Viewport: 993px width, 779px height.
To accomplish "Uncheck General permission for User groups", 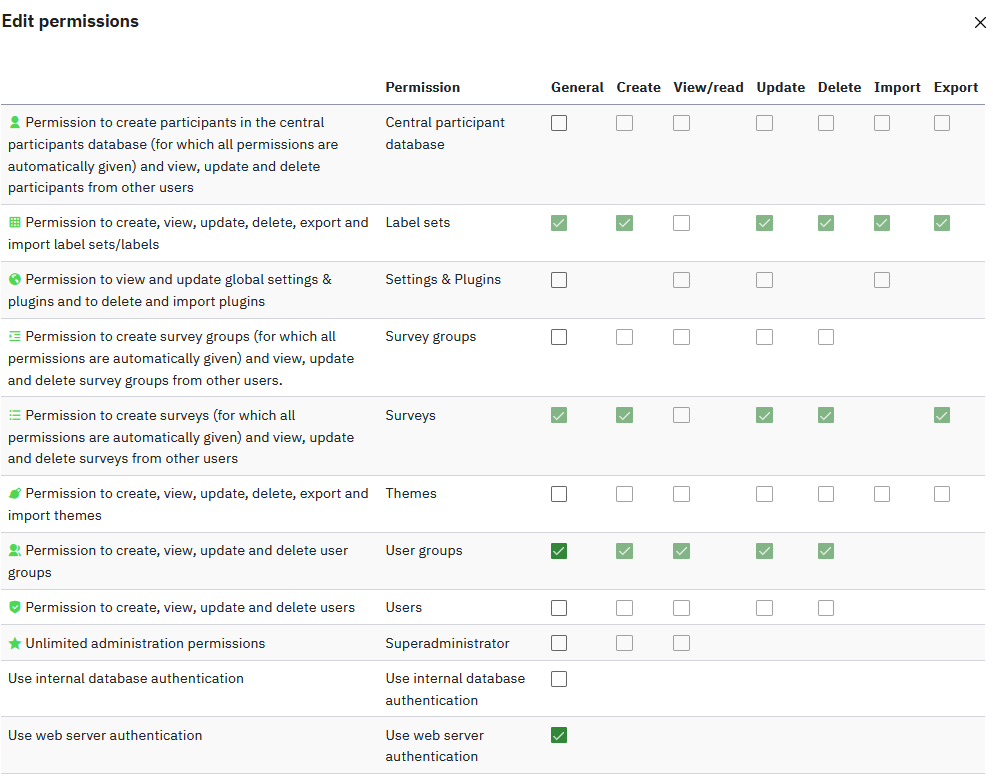I will (x=559, y=551).
